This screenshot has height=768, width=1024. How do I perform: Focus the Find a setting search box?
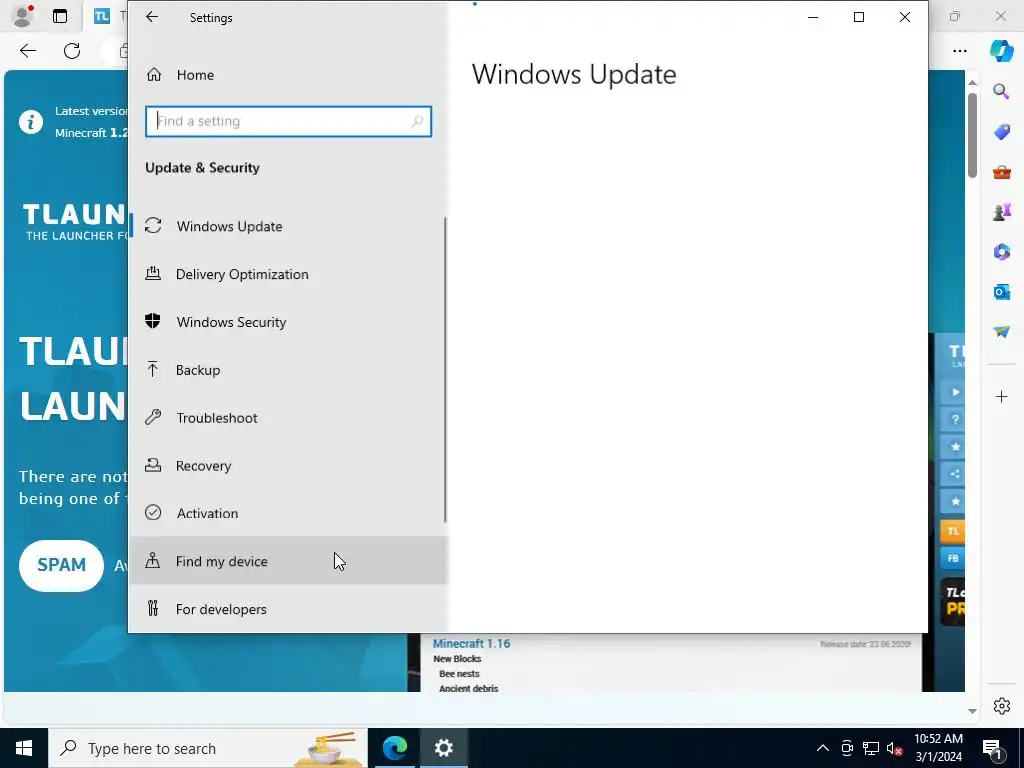[x=288, y=121]
